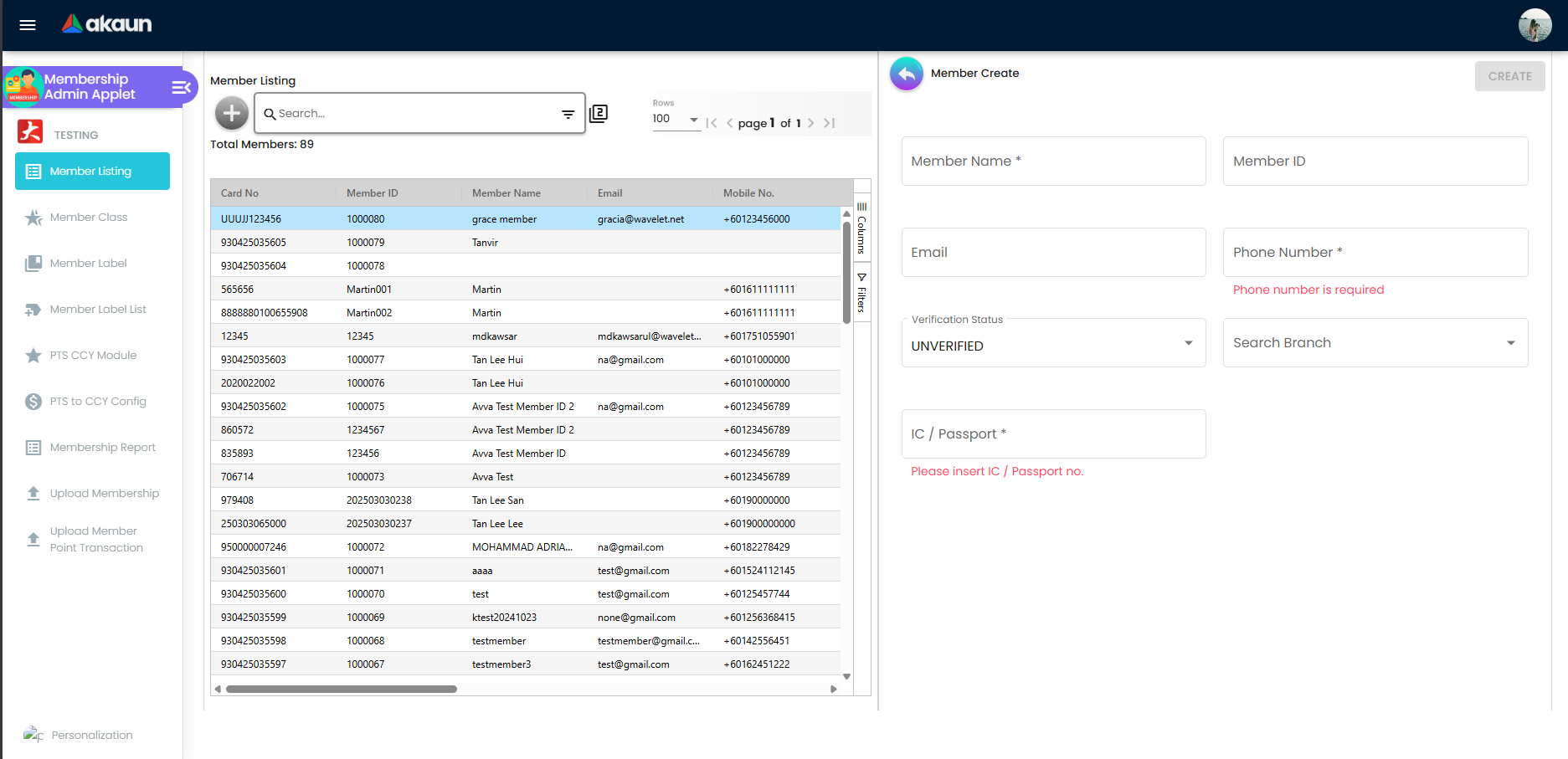
Task: Click the Upload Membership upload icon
Action: 33,494
